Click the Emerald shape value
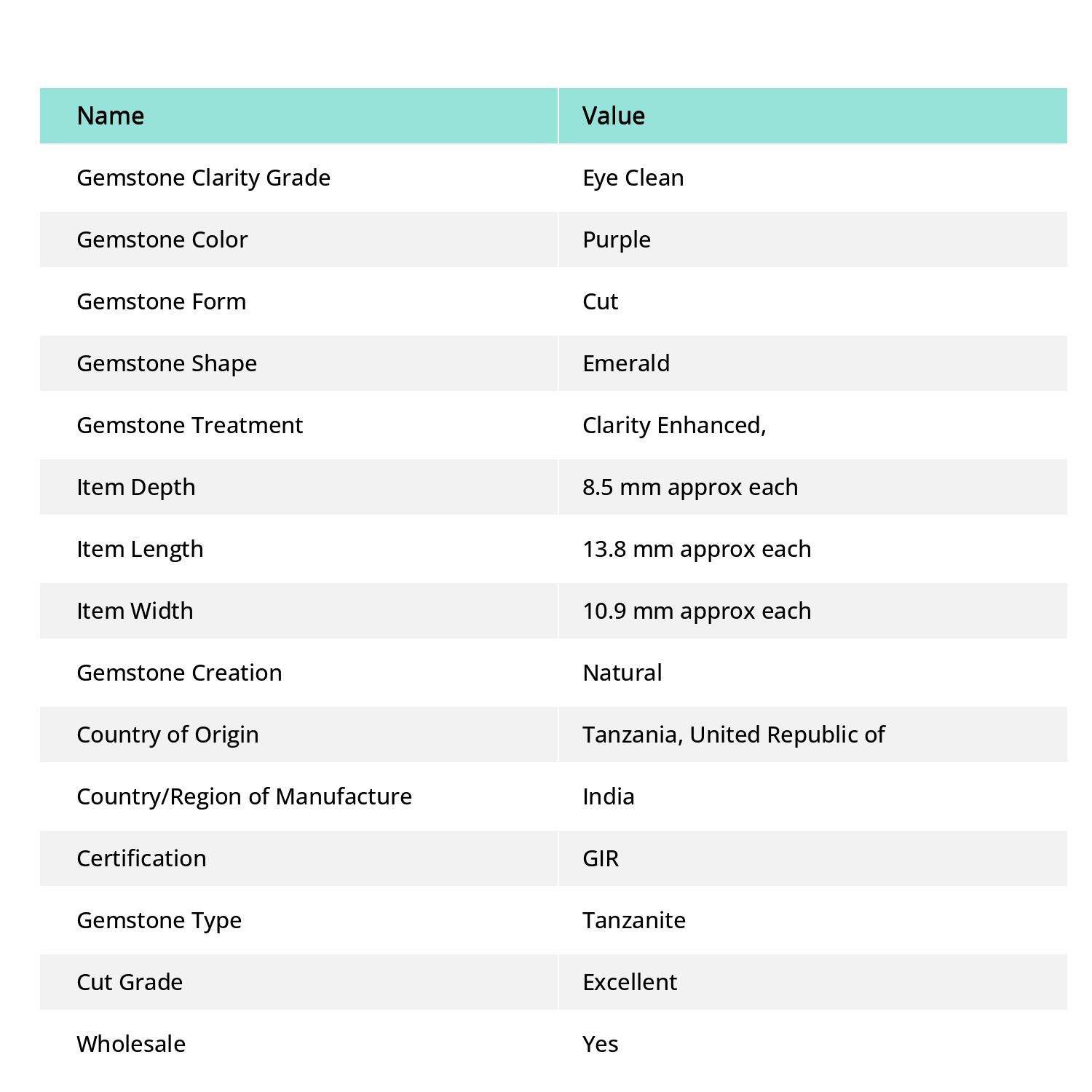This screenshot has height=1092, width=1092. [x=626, y=363]
